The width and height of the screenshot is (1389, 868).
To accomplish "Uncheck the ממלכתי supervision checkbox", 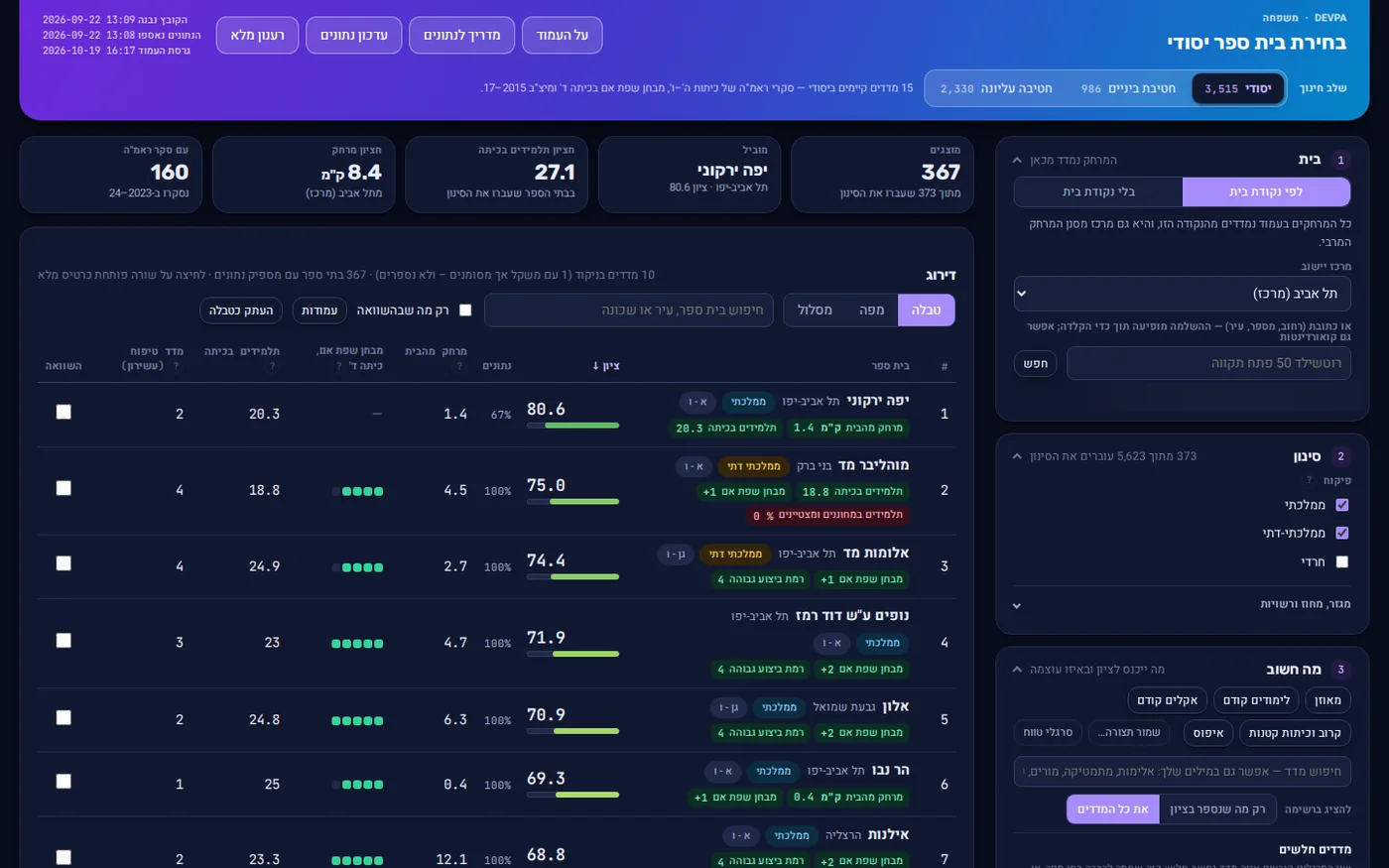I will coord(1342,505).
